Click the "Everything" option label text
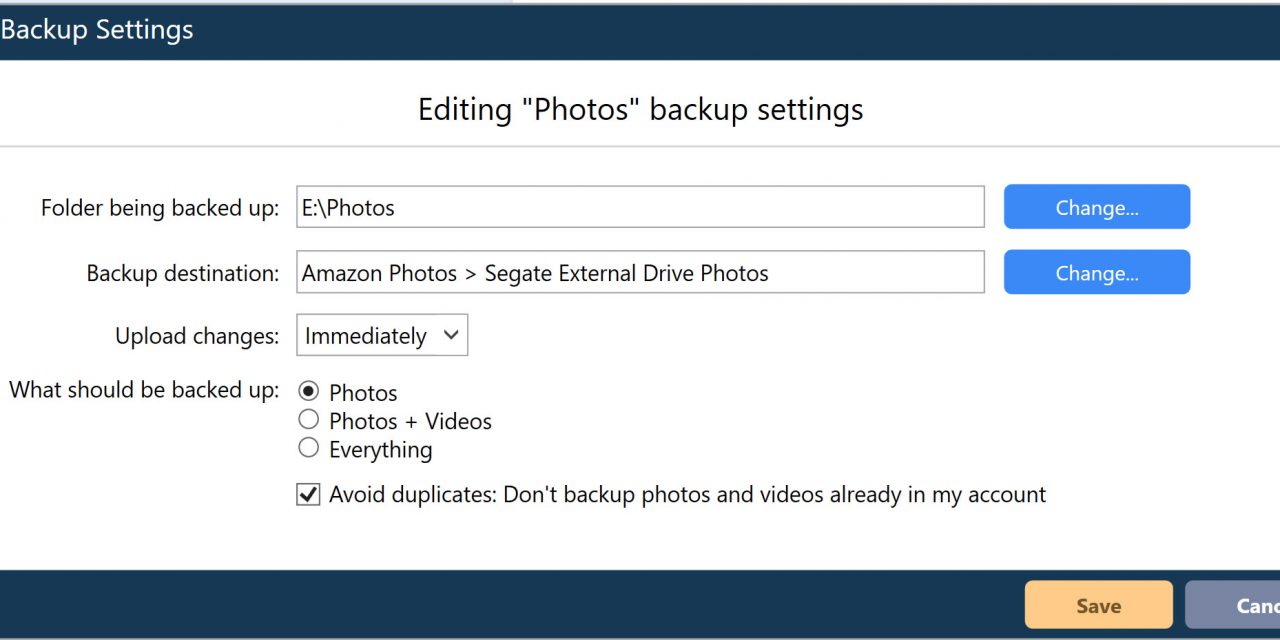The height and width of the screenshot is (640, 1280). (381, 450)
